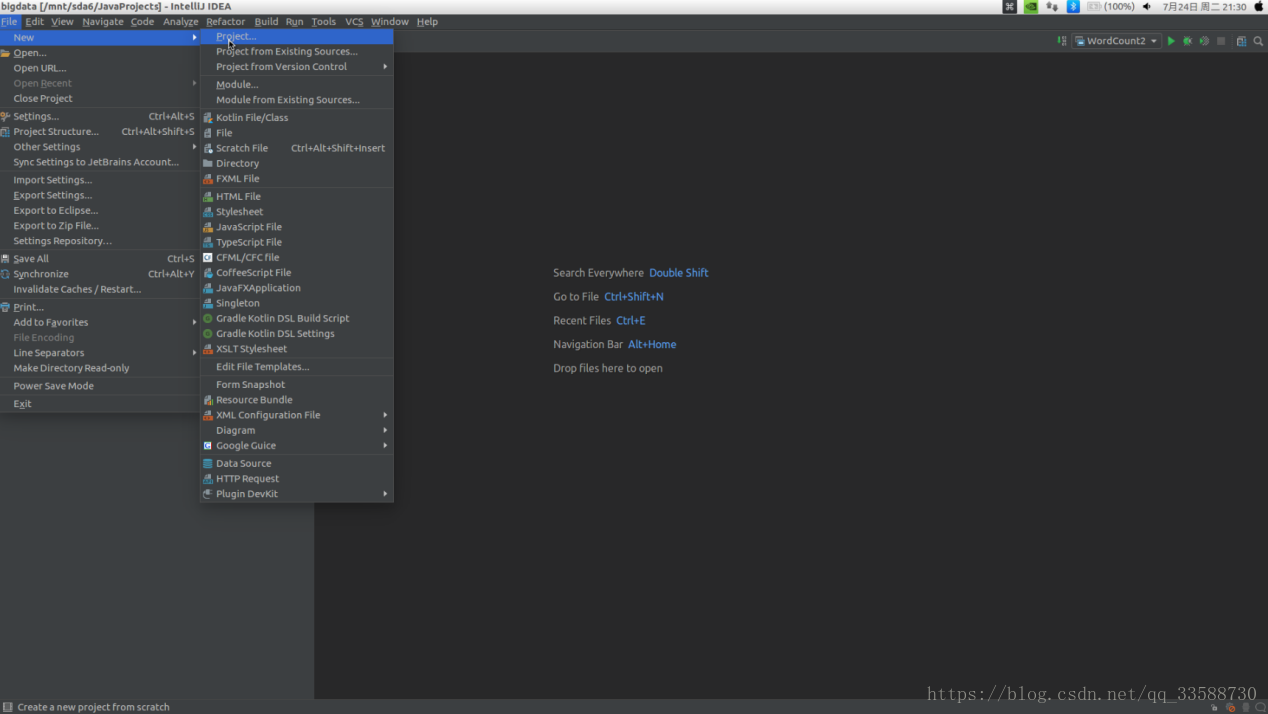Create new Directory from submenu
Screen dimensions: 1268x714
[x=296, y=163]
